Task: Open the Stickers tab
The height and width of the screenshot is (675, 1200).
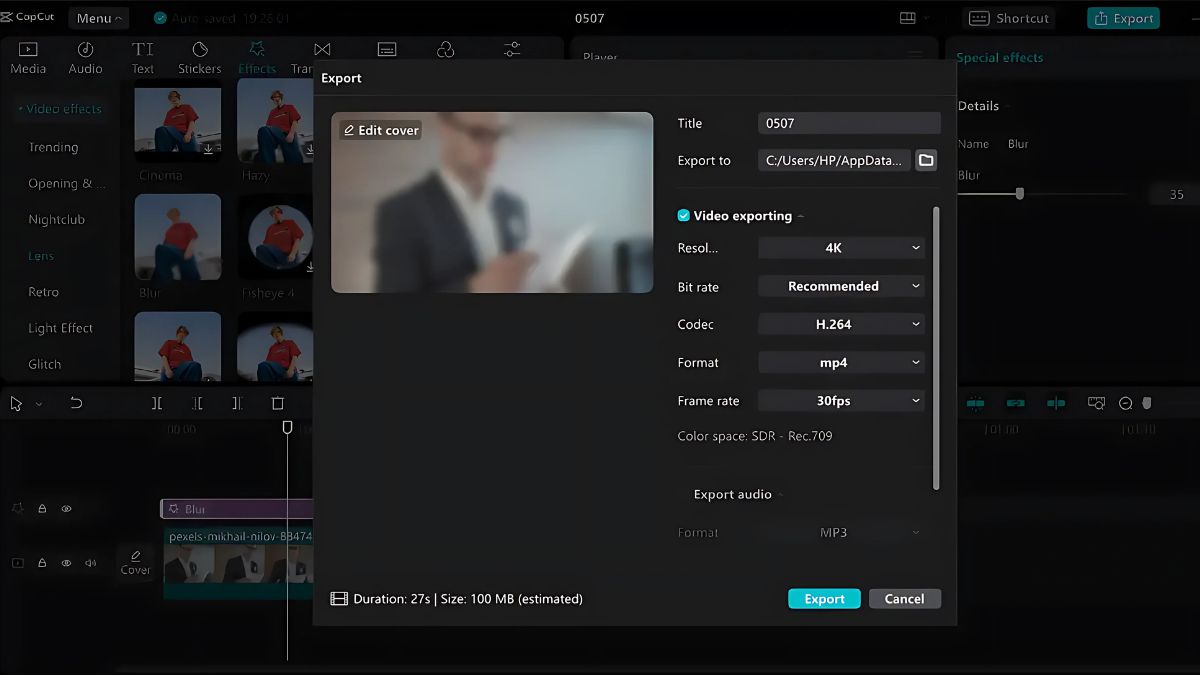Action: pos(200,58)
